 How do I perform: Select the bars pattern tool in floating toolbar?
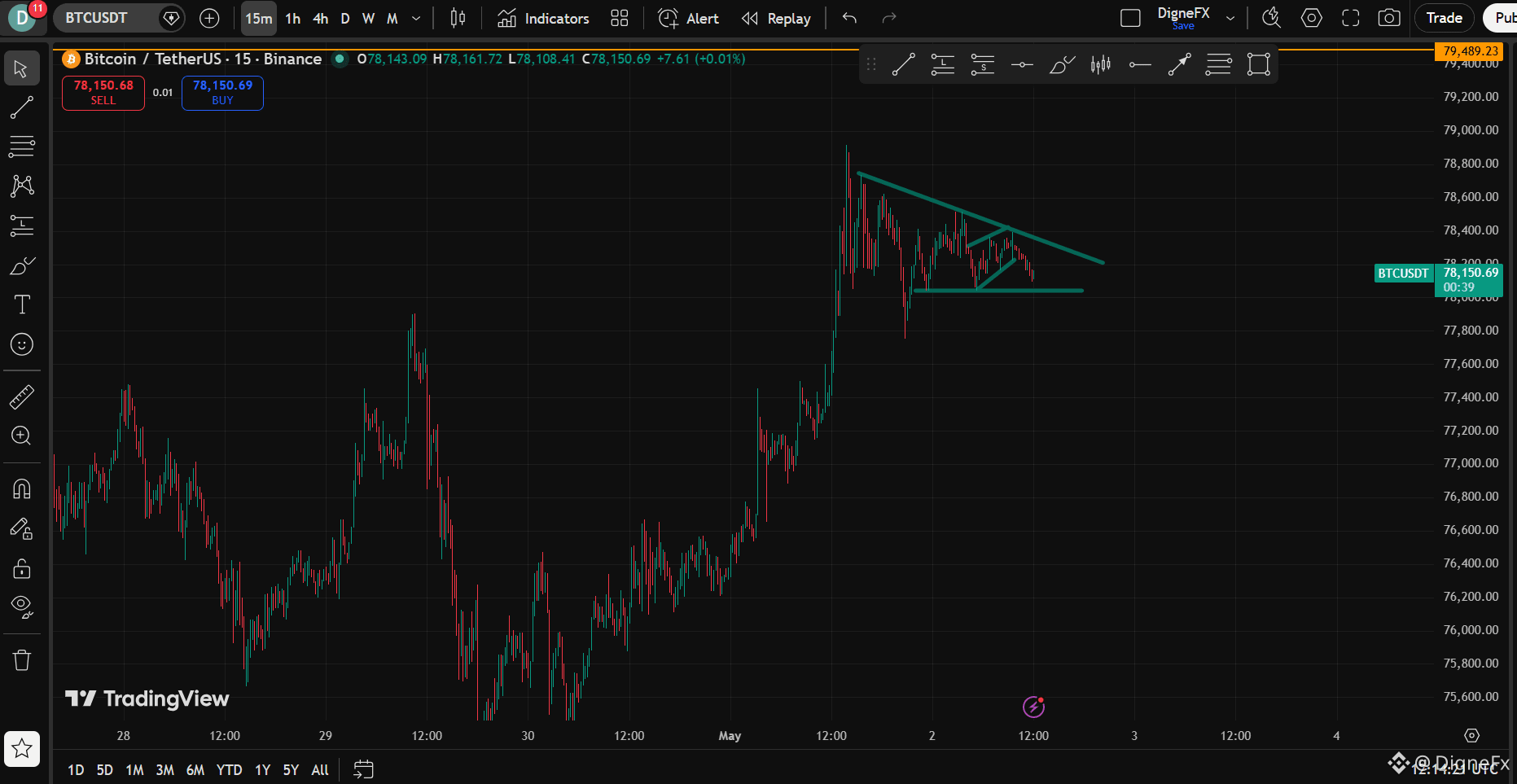tap(1101, 64)
